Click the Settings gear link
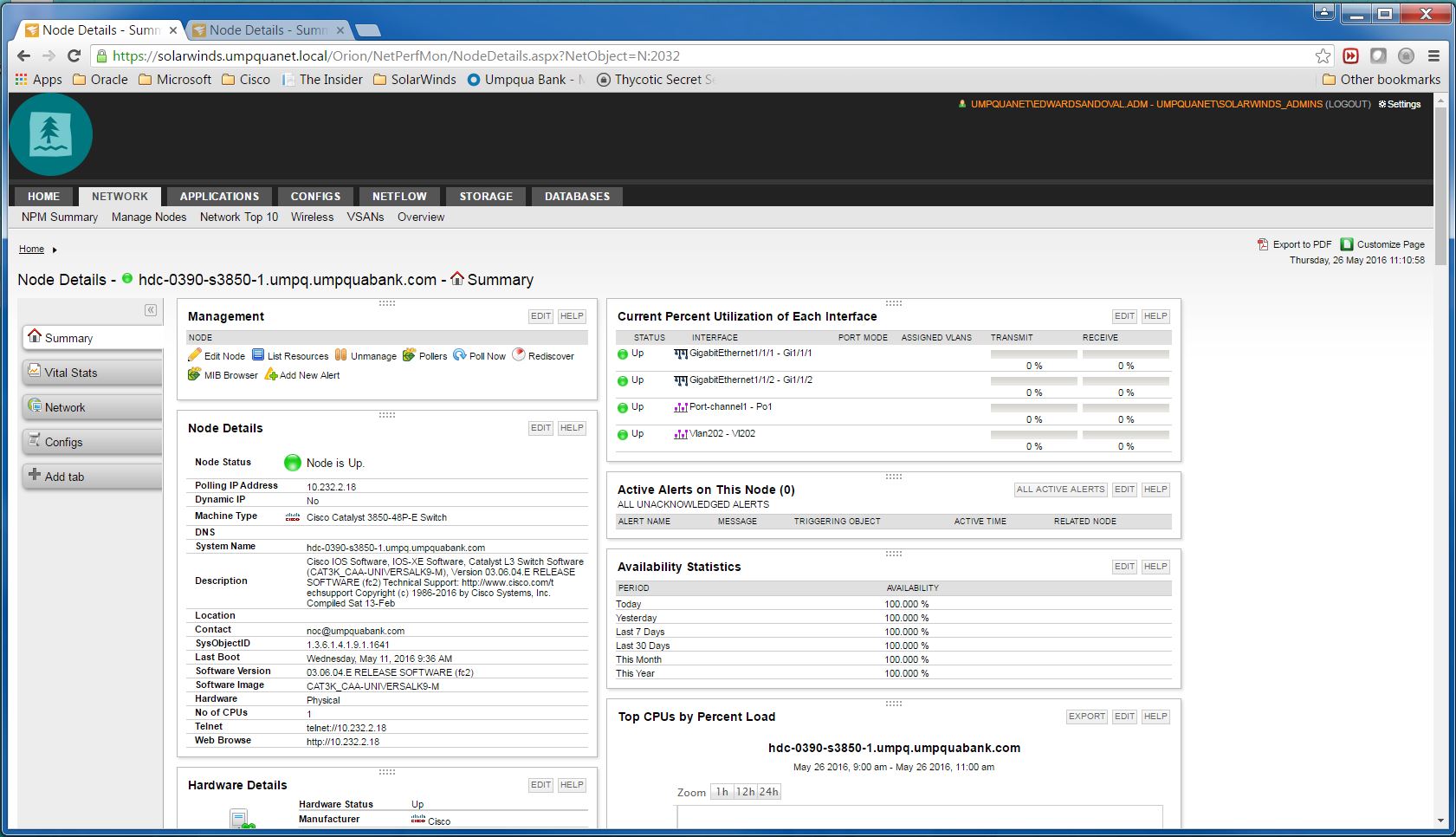This screenshot has width=1456, height=837. 1400,104
